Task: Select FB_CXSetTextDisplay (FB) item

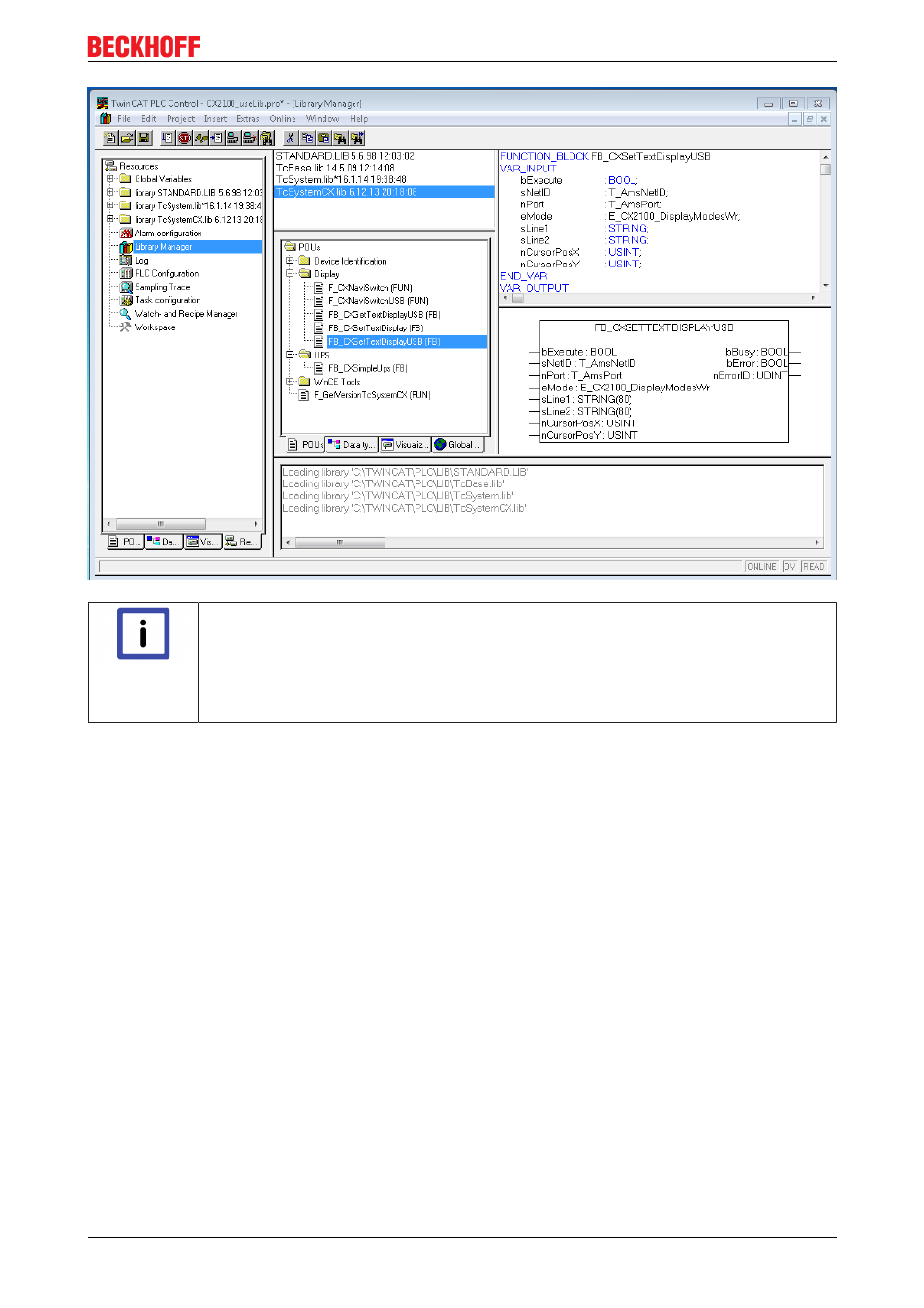Action: click(376, 328)
